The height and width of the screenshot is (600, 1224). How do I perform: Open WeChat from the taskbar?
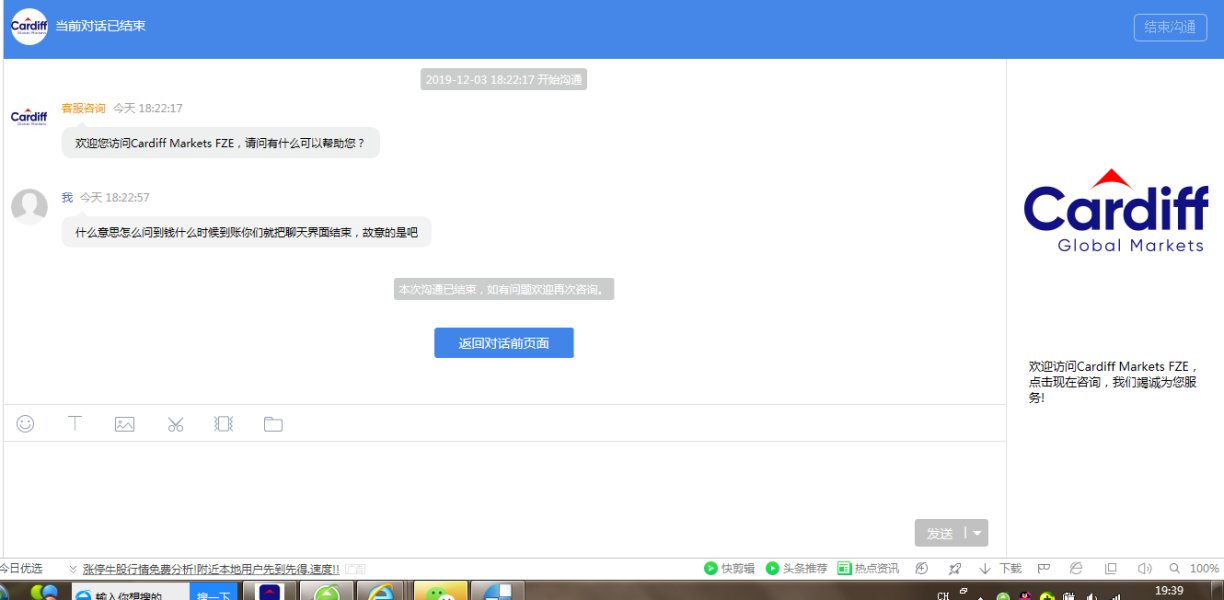(441, 592)
